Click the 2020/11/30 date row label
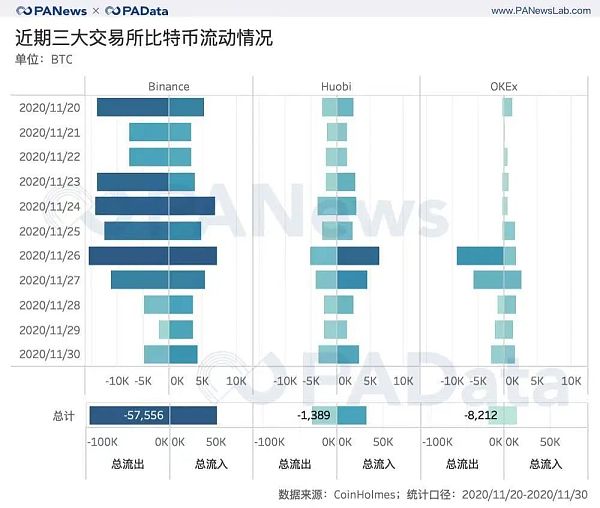 [x=50, y=355]
